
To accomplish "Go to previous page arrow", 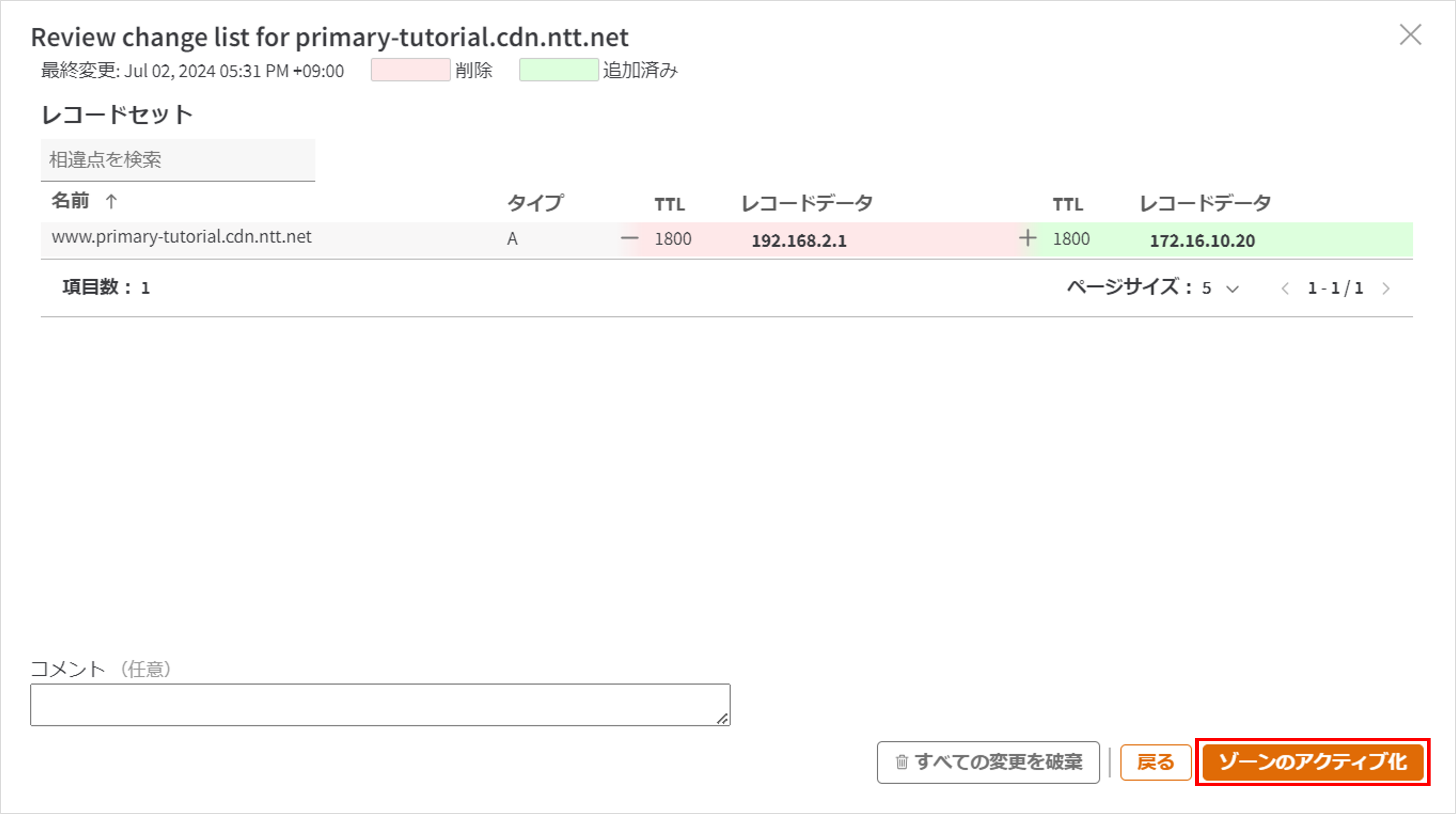I will pos(1285,289).
